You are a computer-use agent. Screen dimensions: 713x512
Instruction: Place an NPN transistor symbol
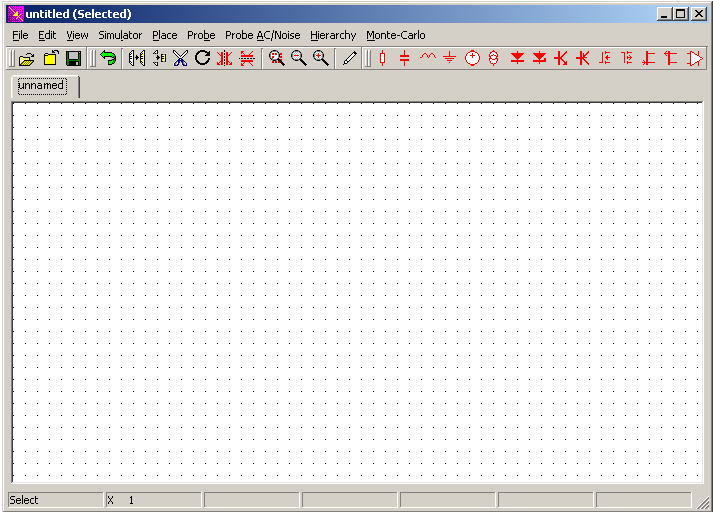tap(561, 59)
